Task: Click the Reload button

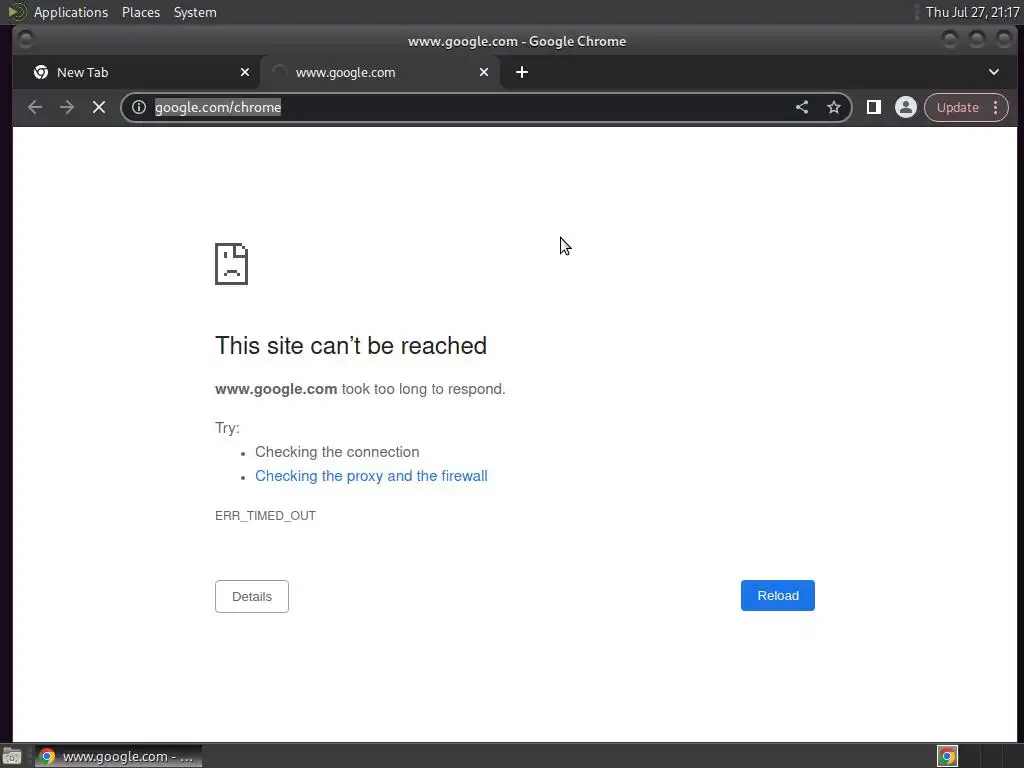Action: point(777,596)
